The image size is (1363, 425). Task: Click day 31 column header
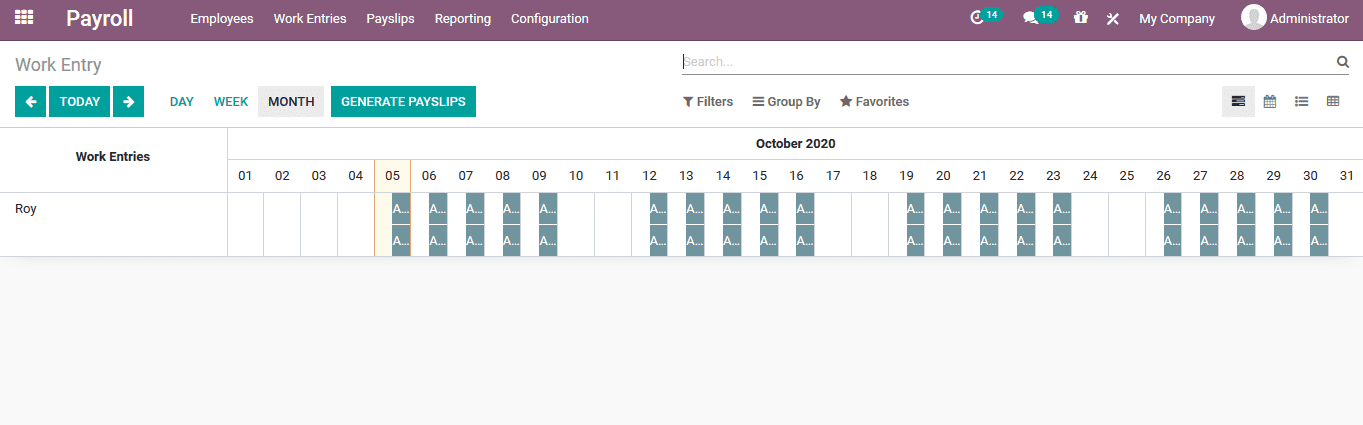(1346, 176)
